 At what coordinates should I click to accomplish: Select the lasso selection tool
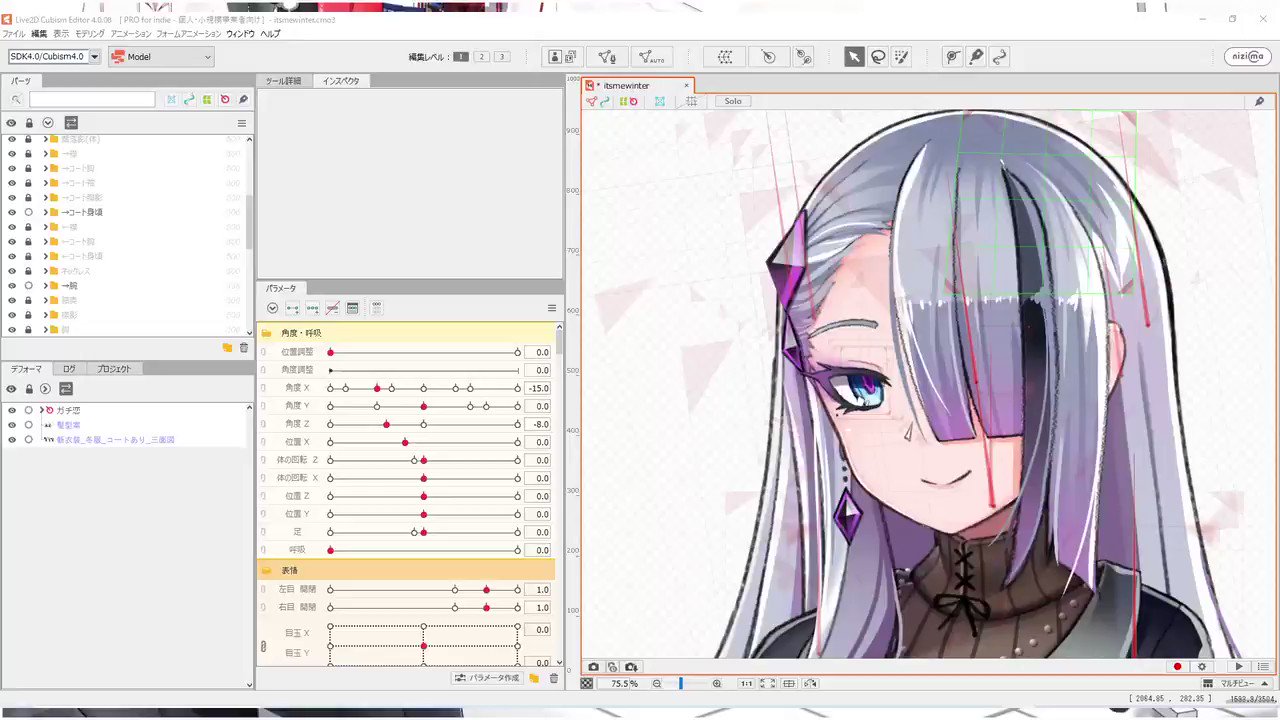click(878, 57)
